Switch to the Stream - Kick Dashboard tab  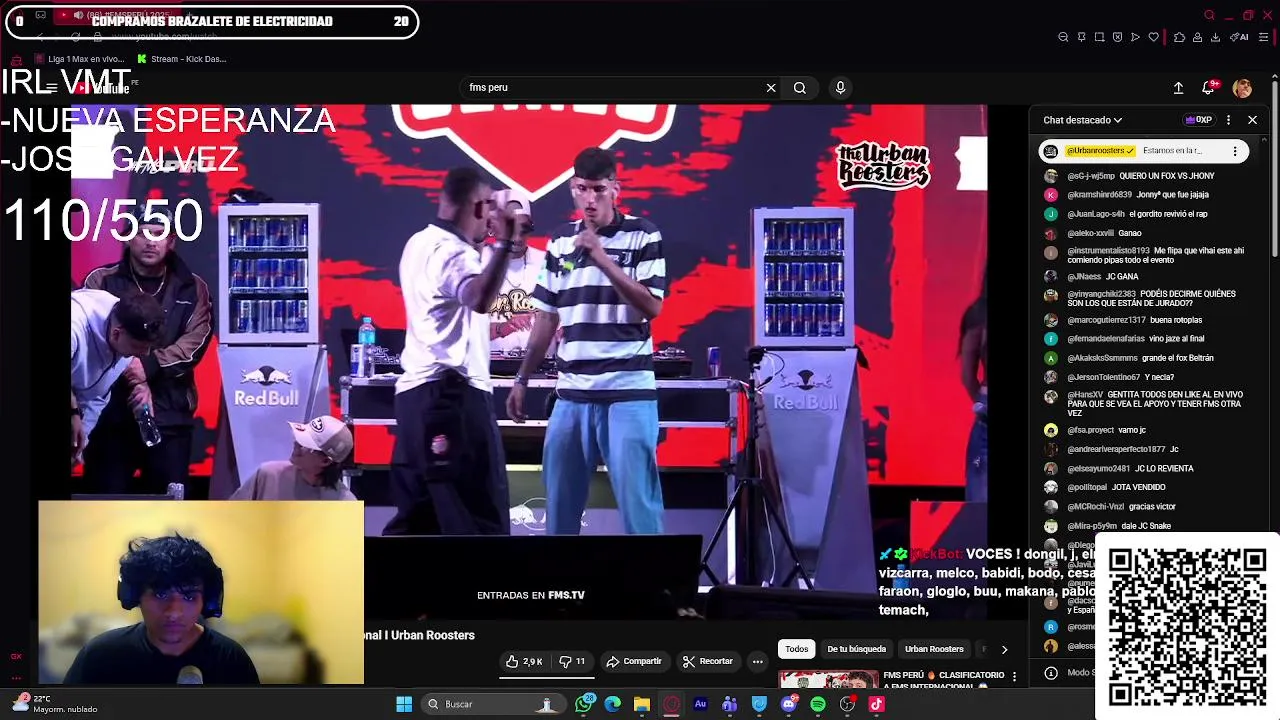tap(182, 59)
